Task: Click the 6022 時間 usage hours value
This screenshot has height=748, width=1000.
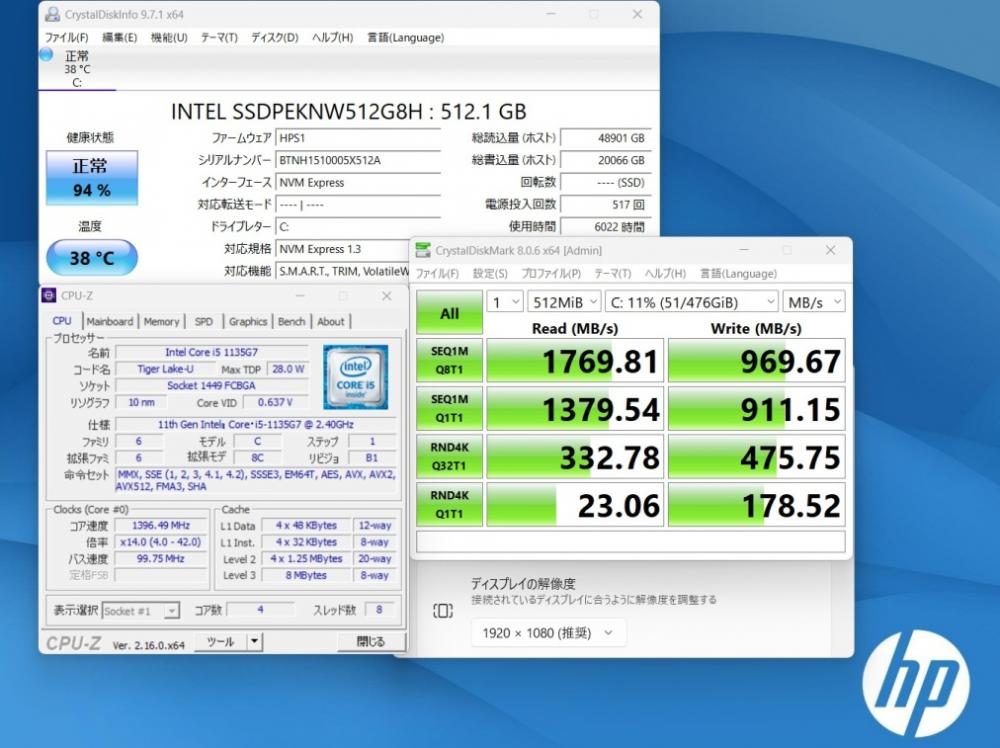Action: (605, 226)
